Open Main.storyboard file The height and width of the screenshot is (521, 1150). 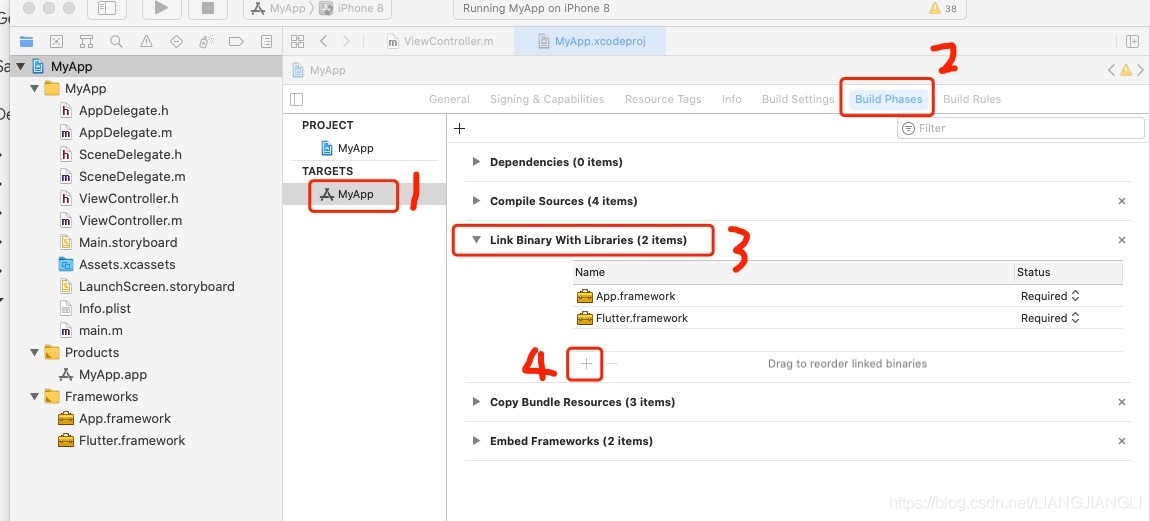(118, 243)
